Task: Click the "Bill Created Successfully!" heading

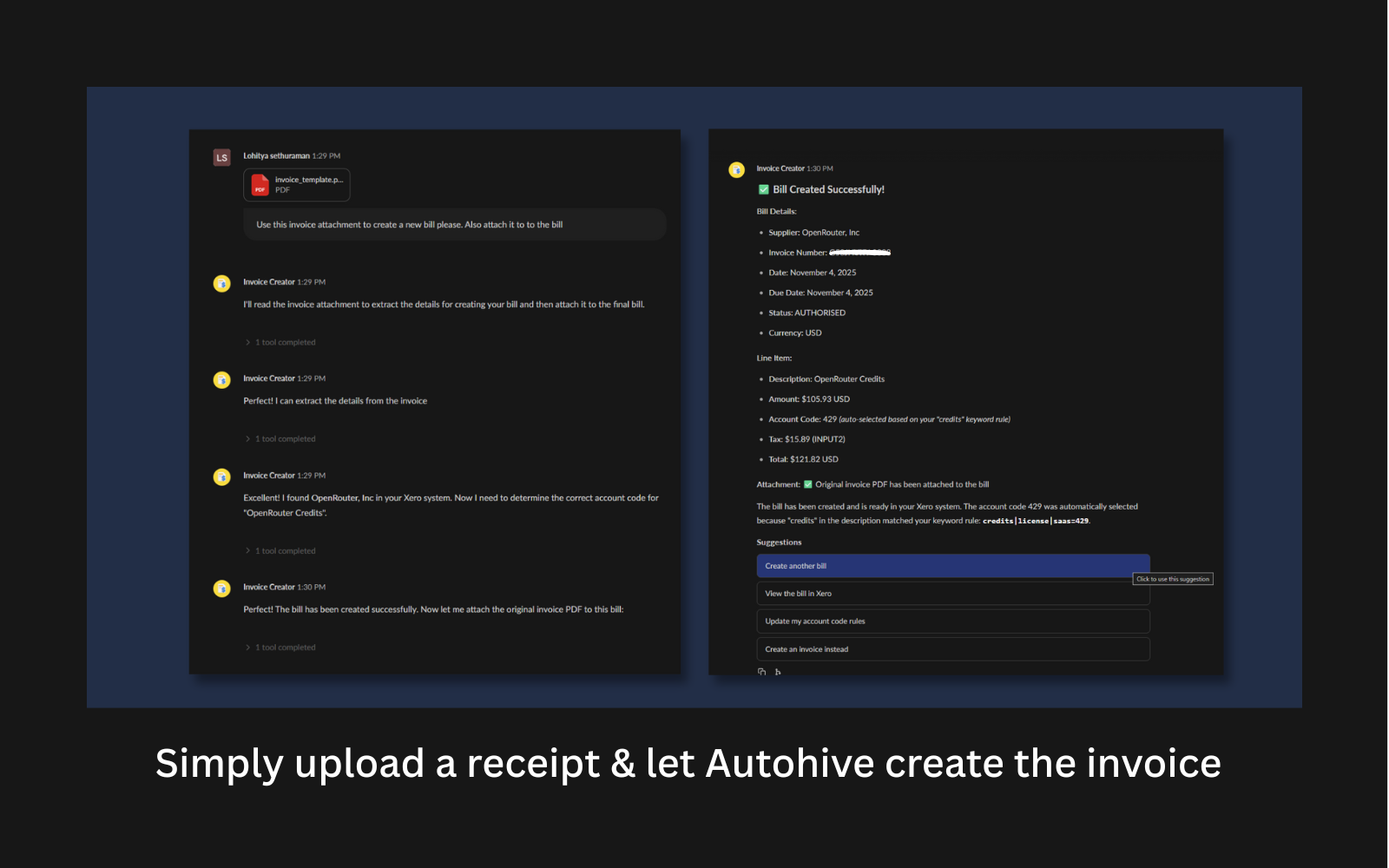Action: point(829,189)
